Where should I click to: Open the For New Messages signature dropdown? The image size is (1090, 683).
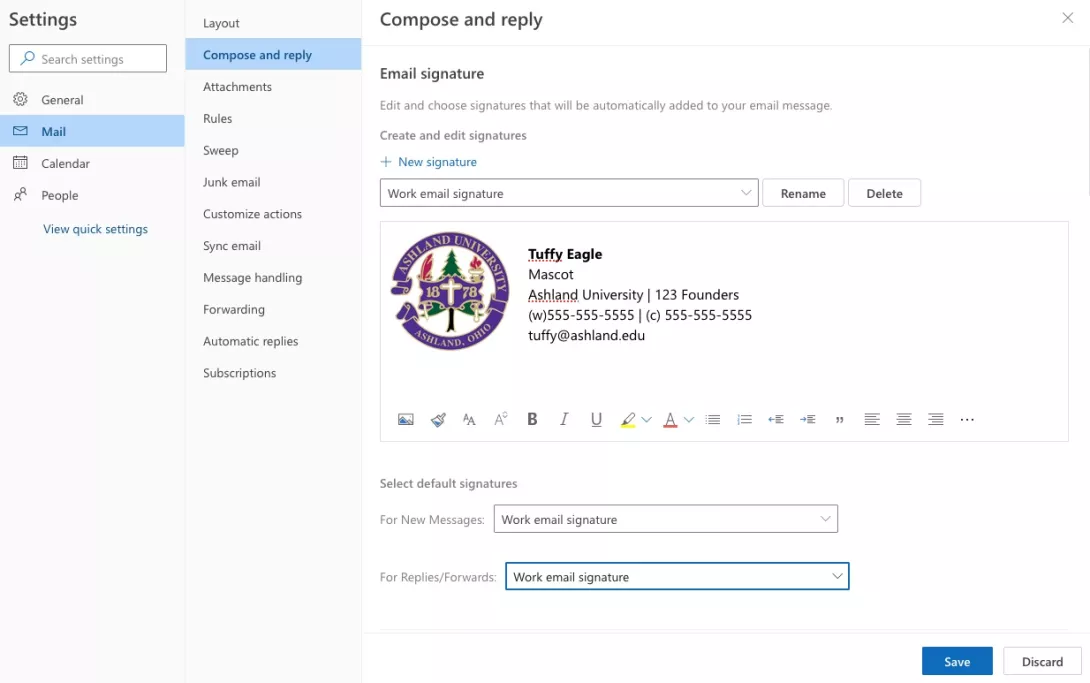pyautogui.click(x=665, y=519)
